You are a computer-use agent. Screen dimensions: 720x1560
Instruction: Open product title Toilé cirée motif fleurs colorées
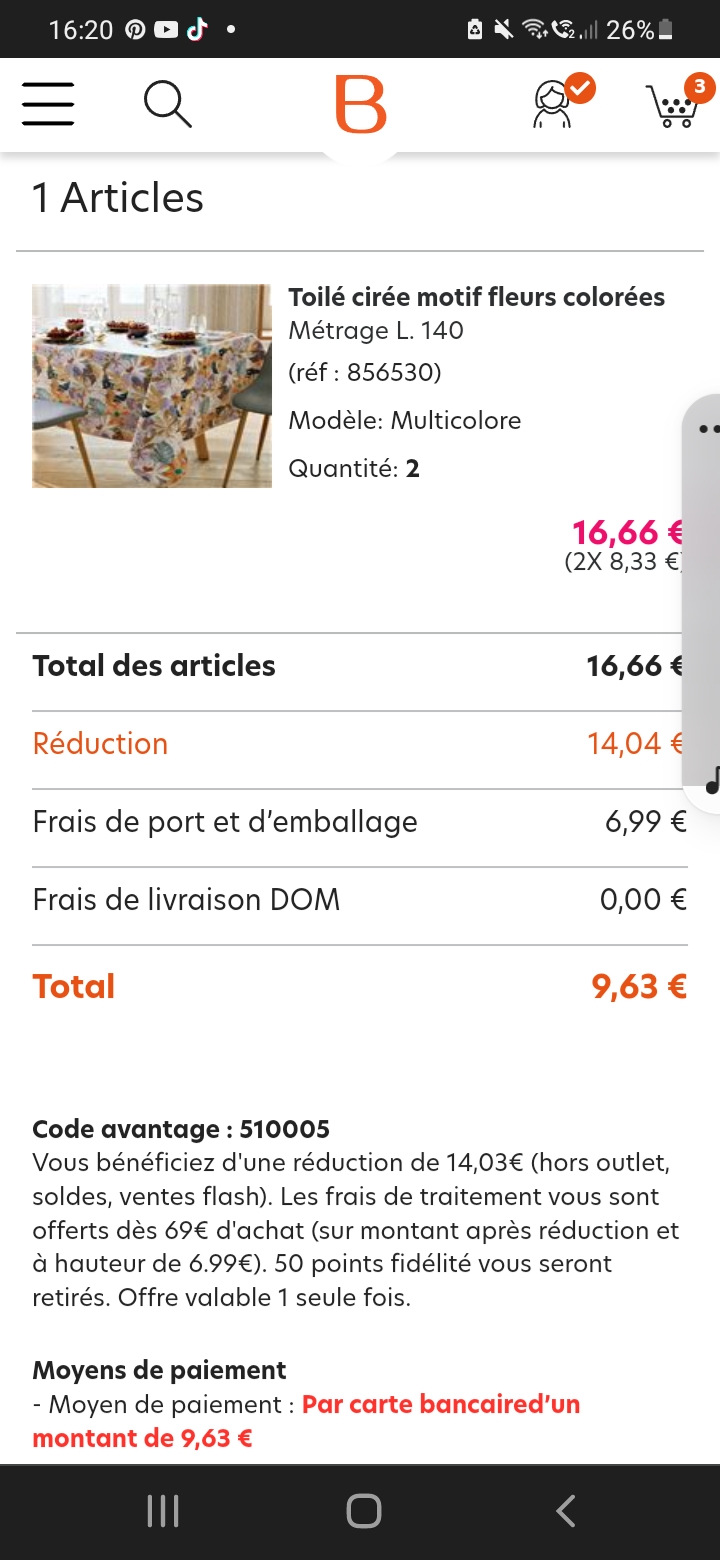click(x=476, y=297)
